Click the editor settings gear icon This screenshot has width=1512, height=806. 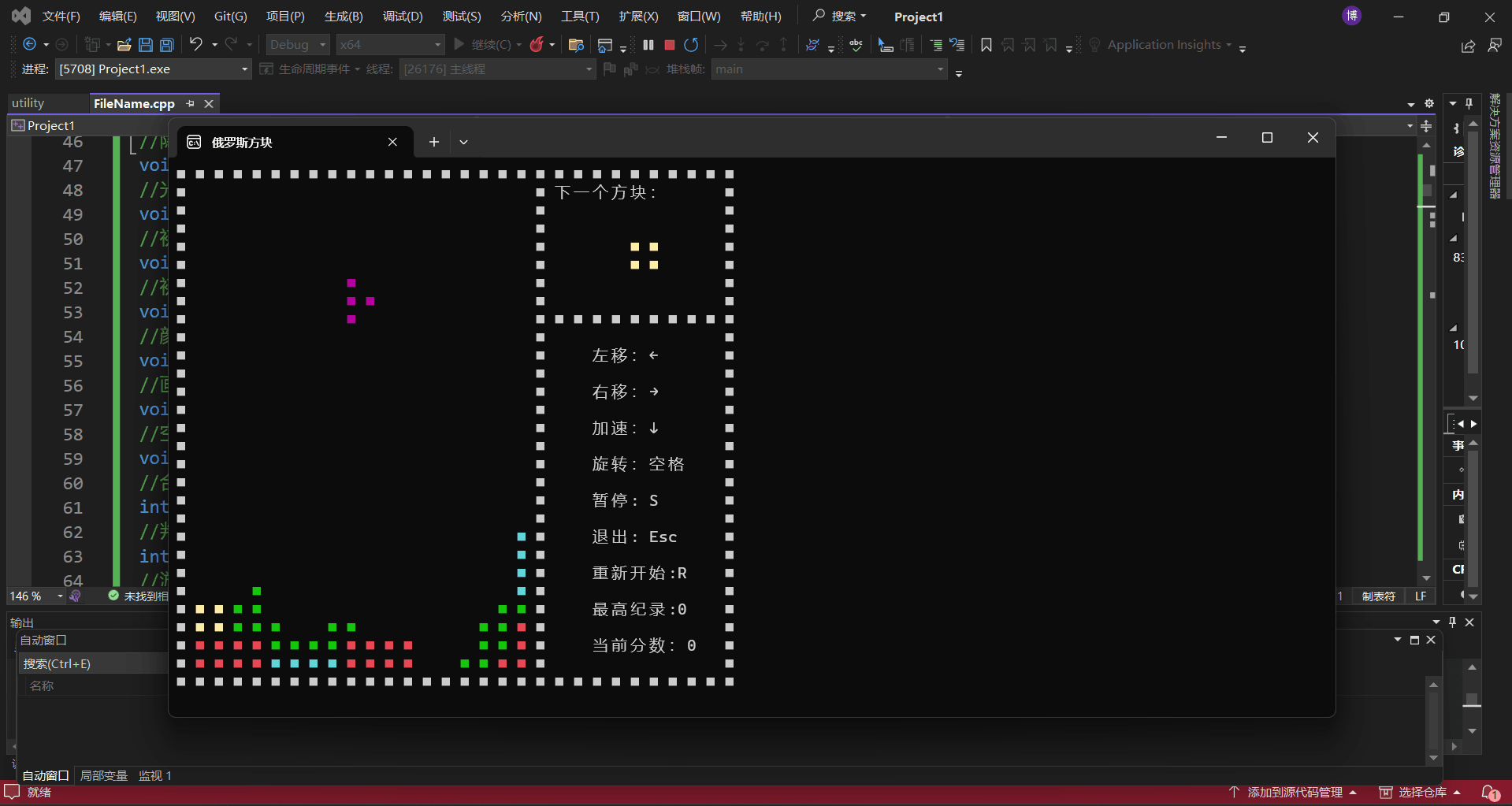[1429, 103]
